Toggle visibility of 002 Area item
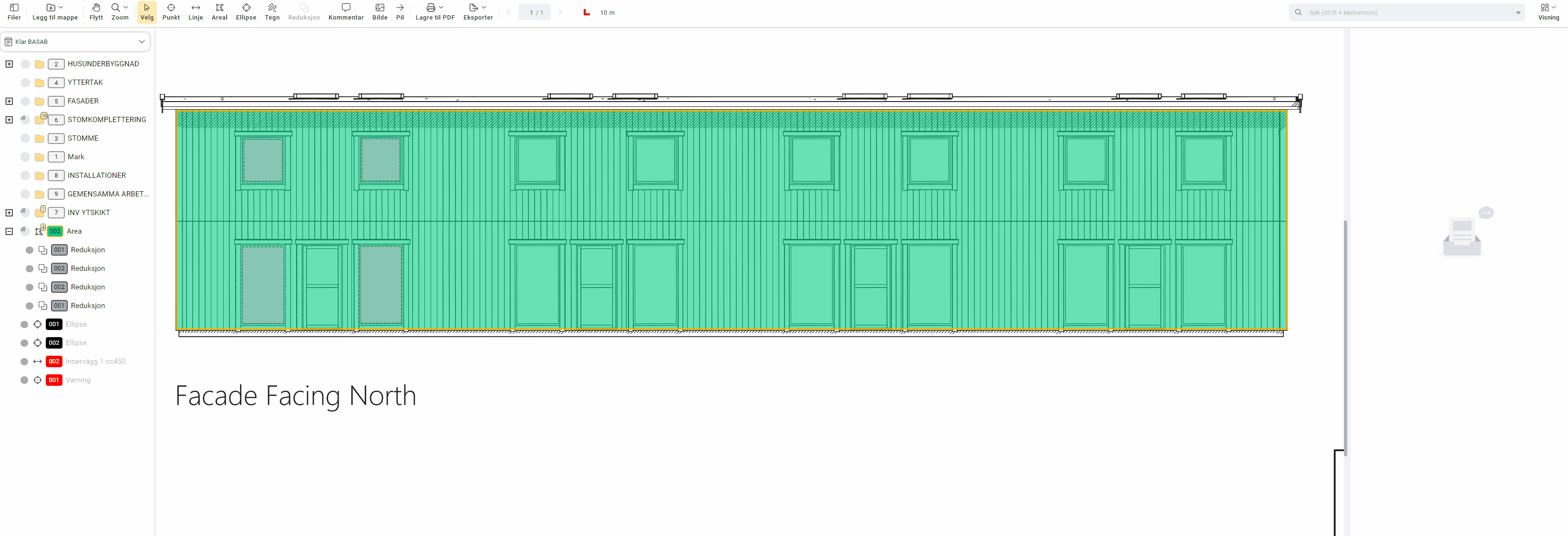The width and height of the screenshot is (1568, 536). (x=25, y=231)
